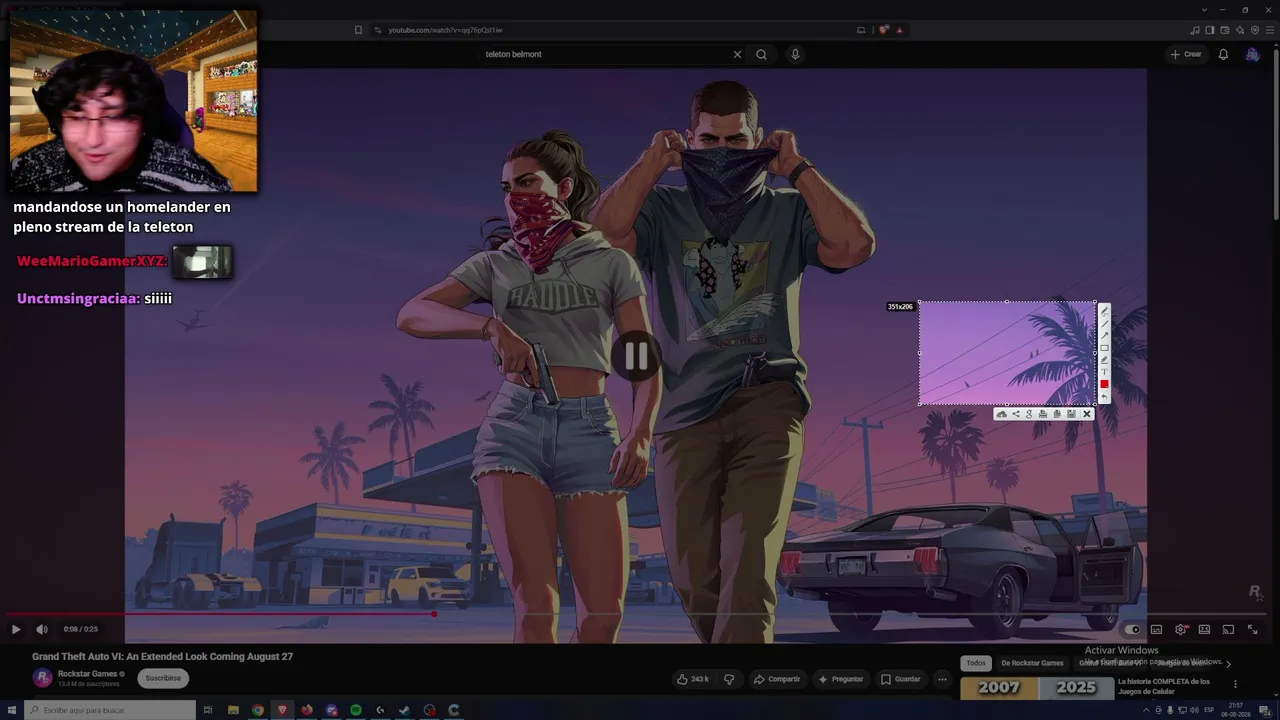Screen dimensions: 1280x720
Task: Undo the last Lightshot annotation
Action: 1104,397
